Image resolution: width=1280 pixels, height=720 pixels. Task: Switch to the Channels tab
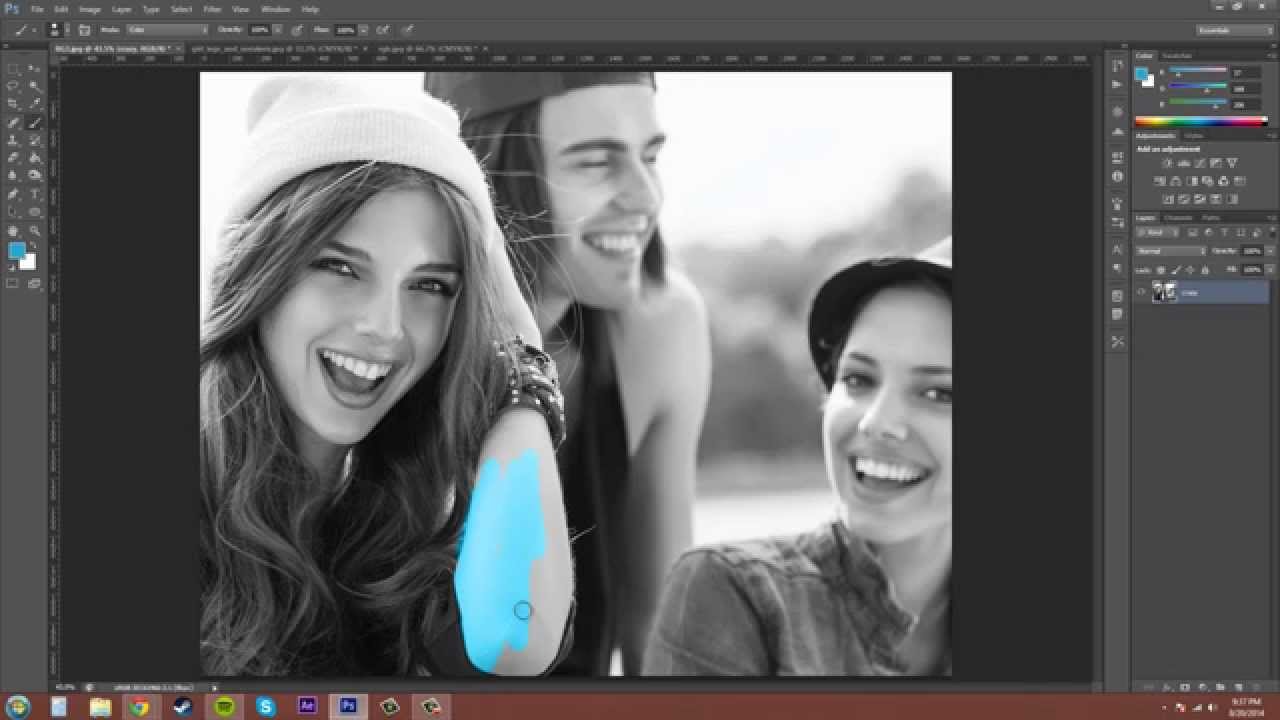1180,218
